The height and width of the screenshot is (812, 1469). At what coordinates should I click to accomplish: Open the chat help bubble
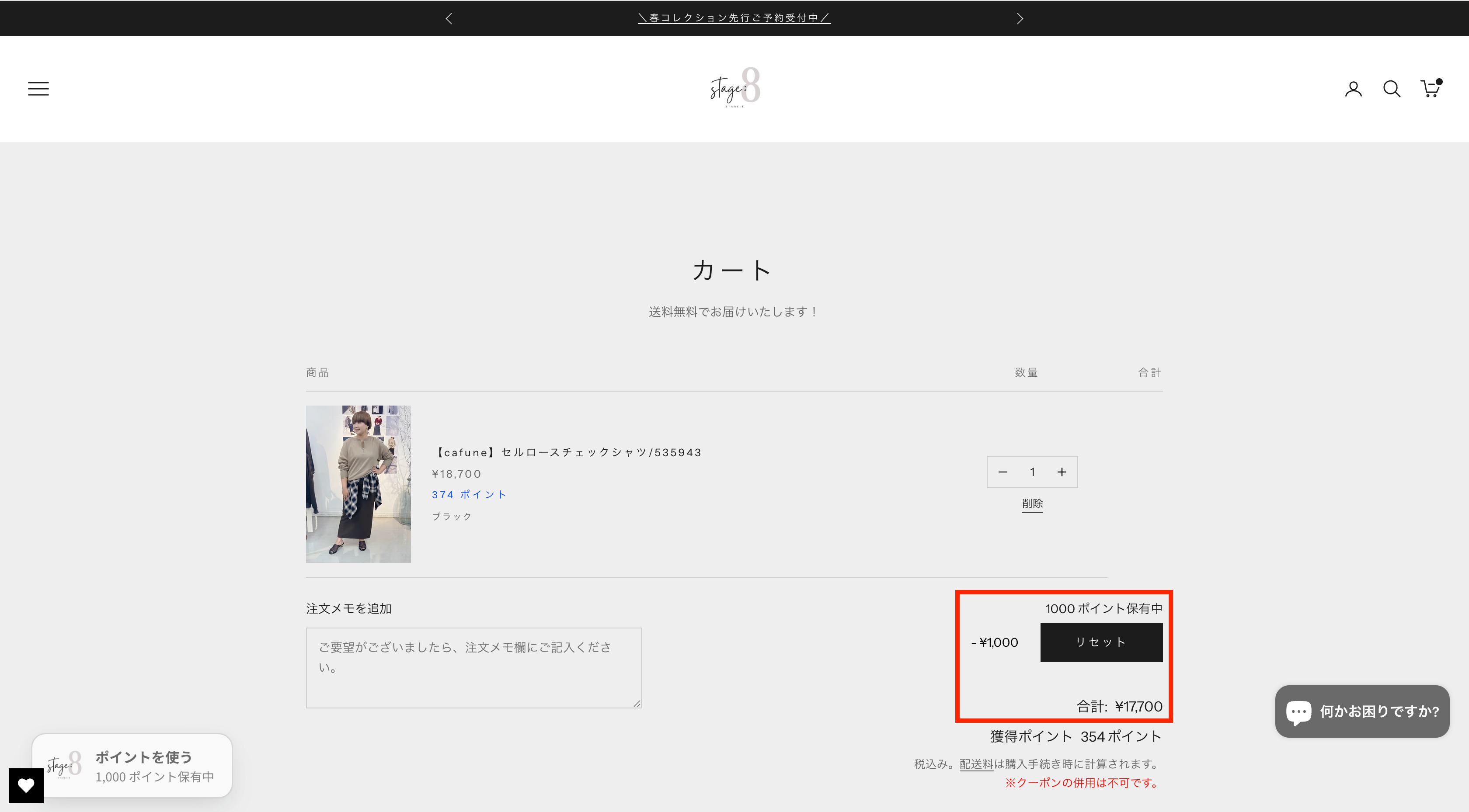click(1362, 711)
